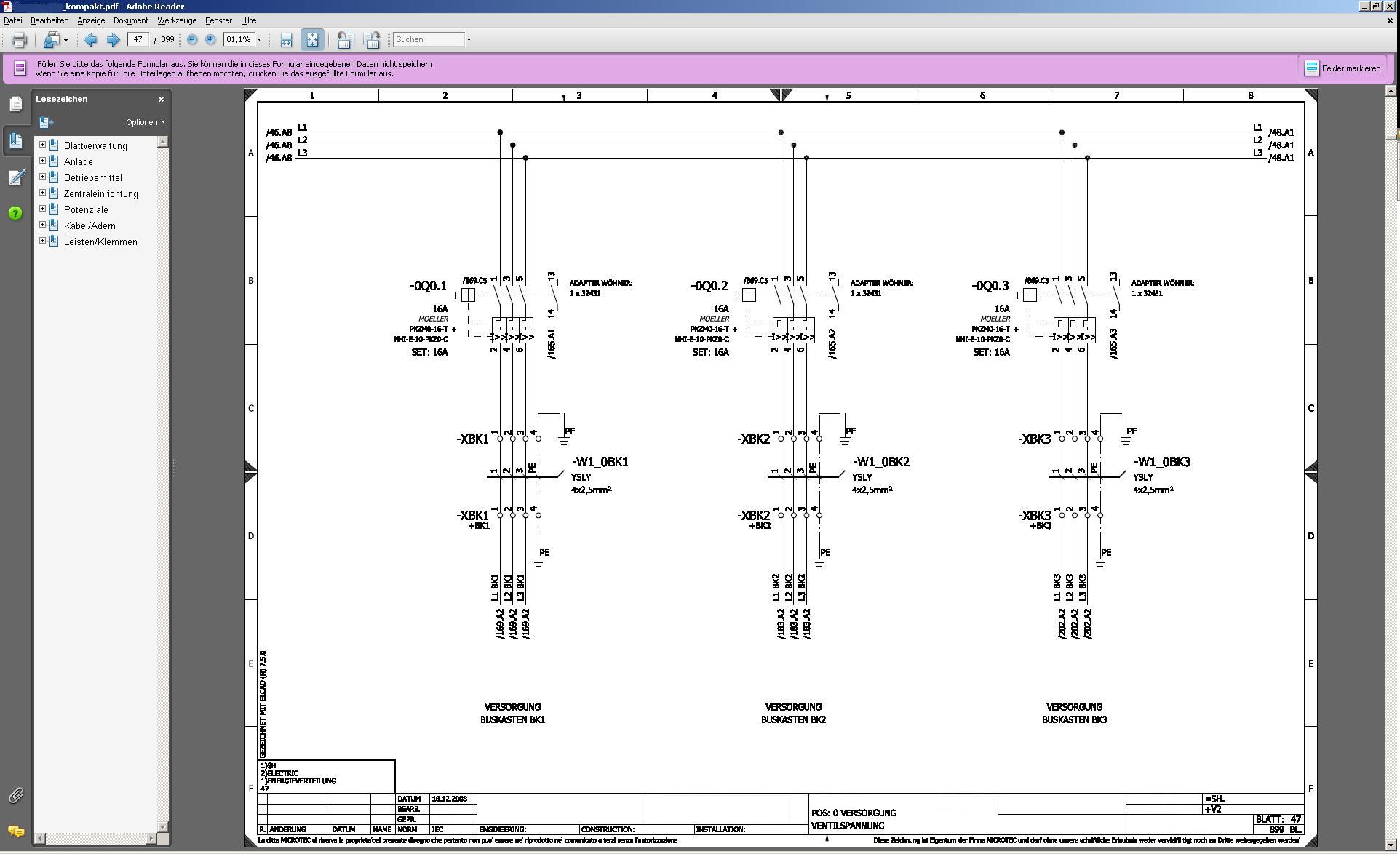Zoom in with plus button
The height and width of the screenshot is (854, 1400).
coord(210,40)
